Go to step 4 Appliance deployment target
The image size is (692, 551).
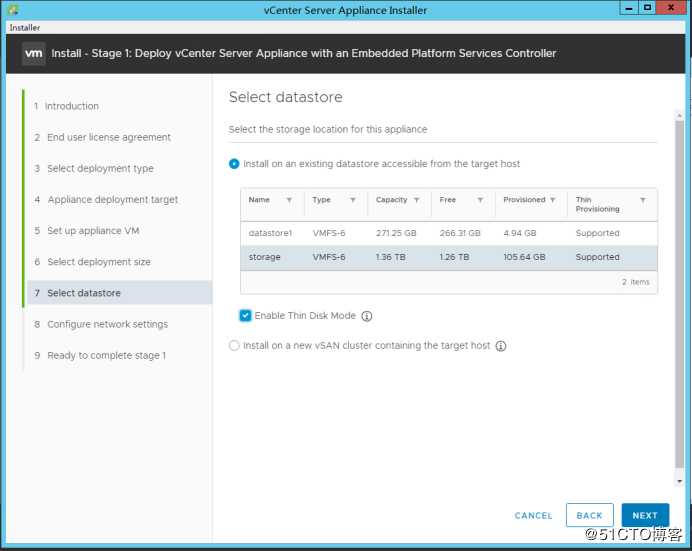click(x=106, y=200)
